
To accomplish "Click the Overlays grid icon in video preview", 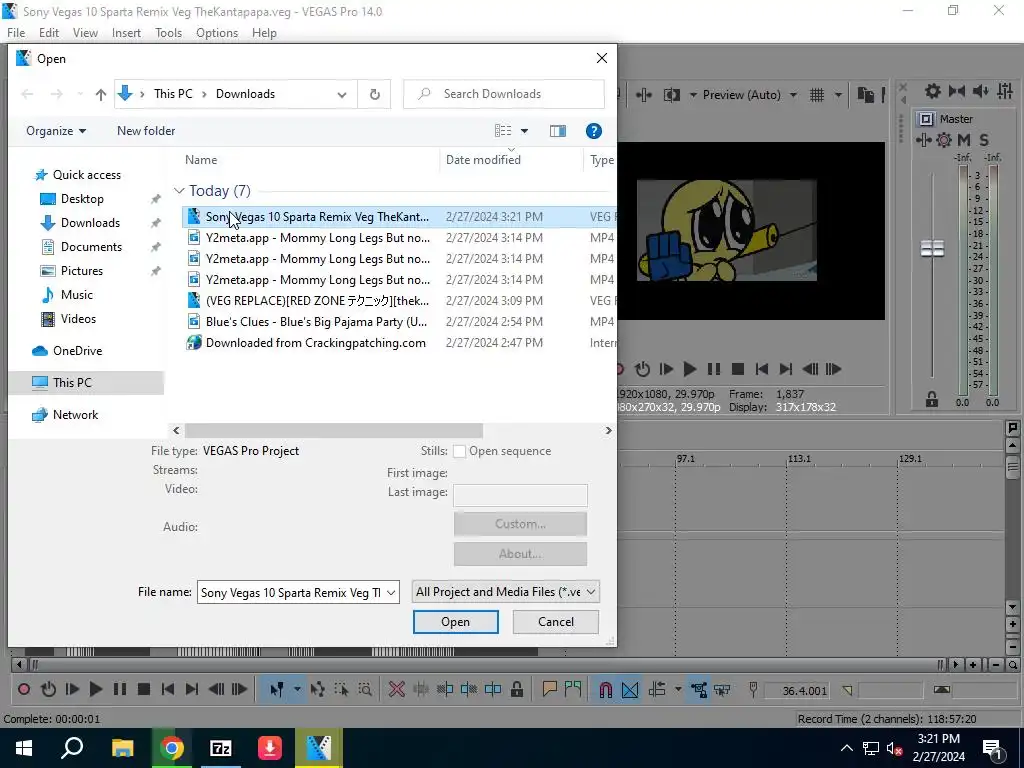I will click(x=817, y=95).
